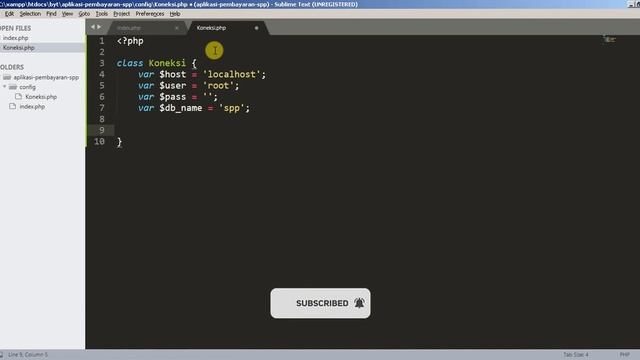
Task: Open the PHP syntax selector in status bar
Action: 624,355
